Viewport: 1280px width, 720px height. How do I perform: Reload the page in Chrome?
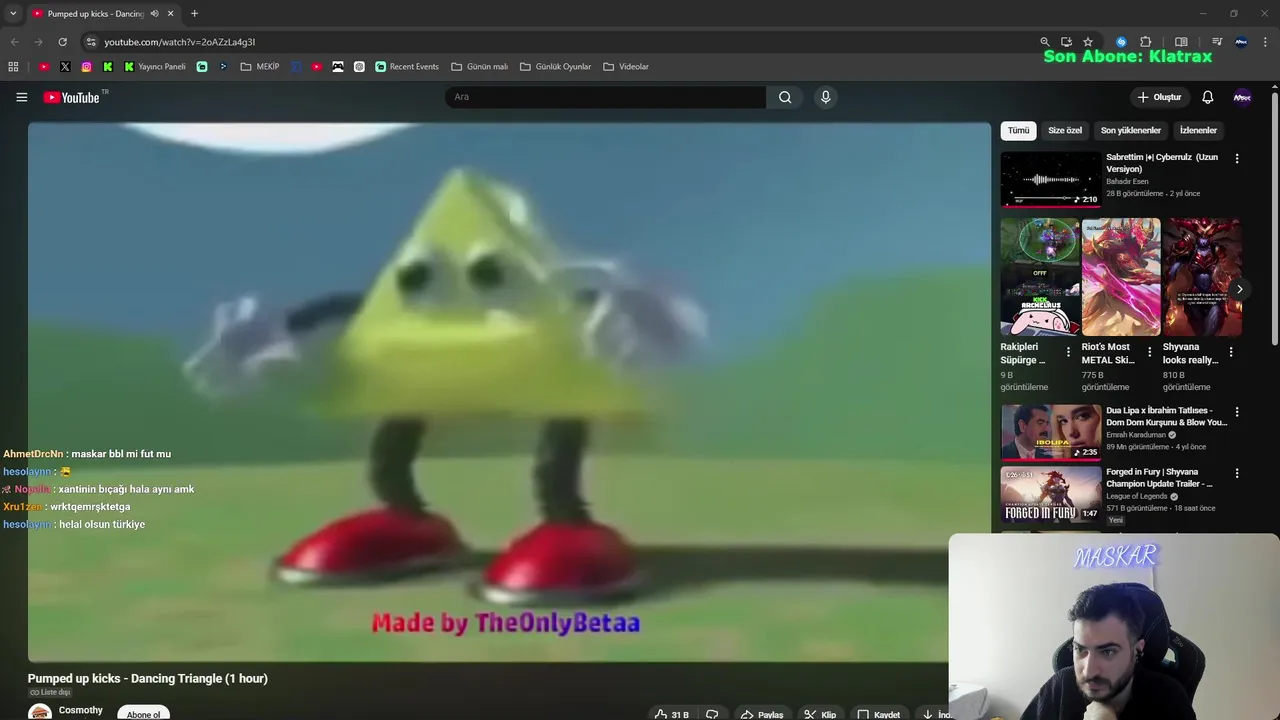pos(62,42)
